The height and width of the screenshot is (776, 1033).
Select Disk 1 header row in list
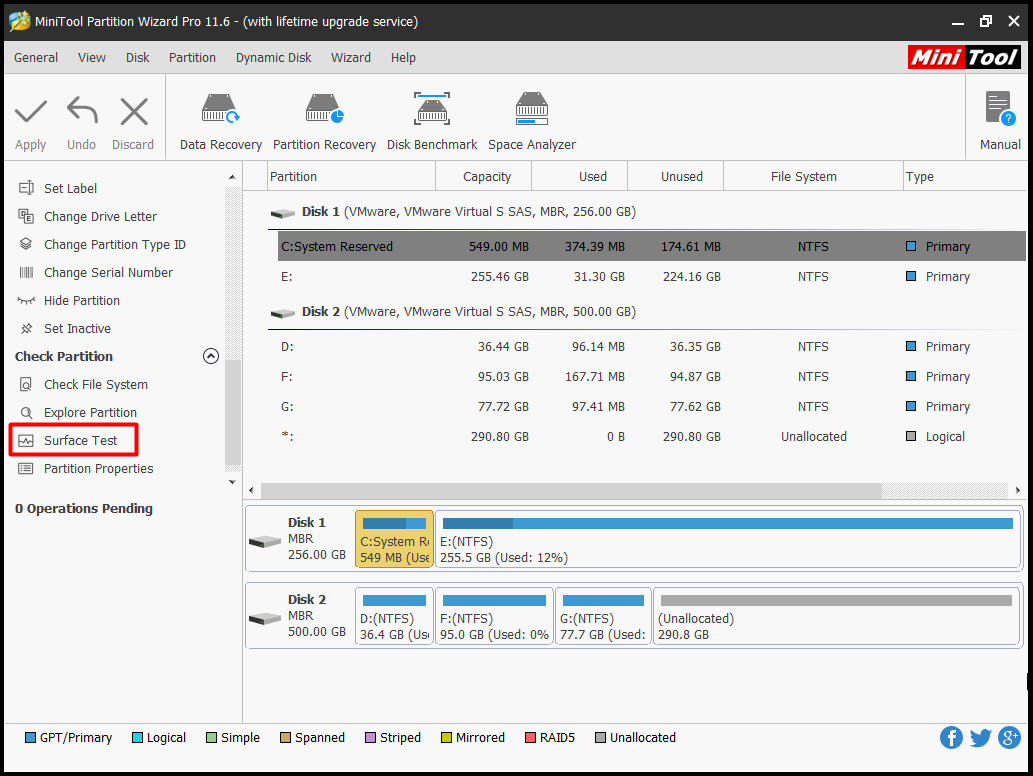pyautogui.click(x=647, y=212)
